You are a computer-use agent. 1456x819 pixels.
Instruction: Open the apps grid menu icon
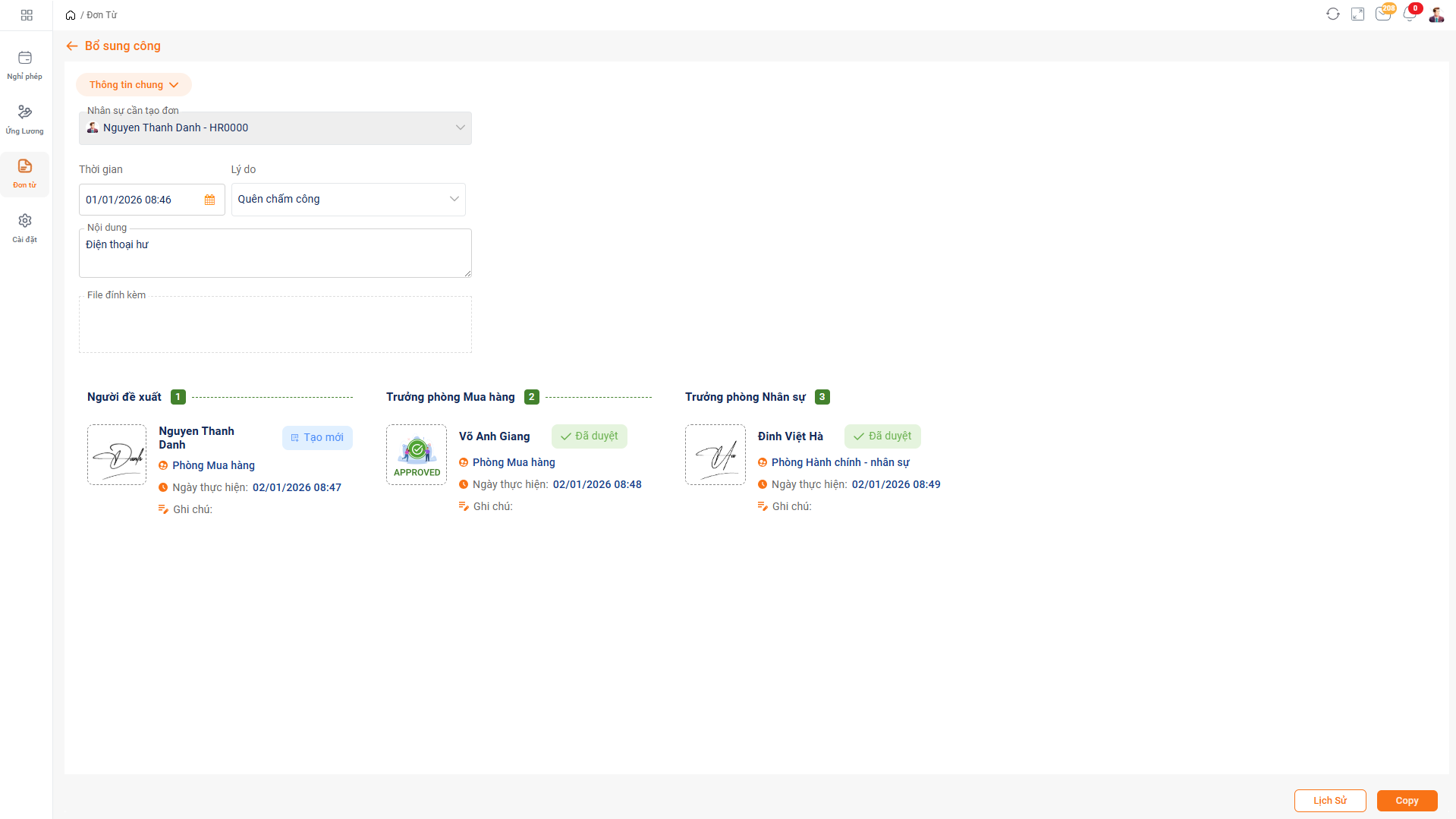tap(27, 15)
